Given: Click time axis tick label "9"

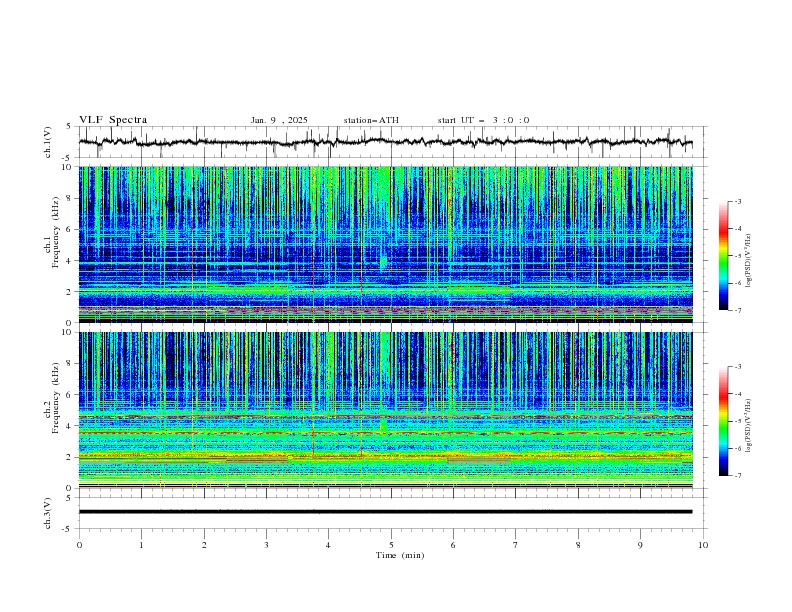Looking at the screenshot, I should pyautogui.click(x=640, y=545).
